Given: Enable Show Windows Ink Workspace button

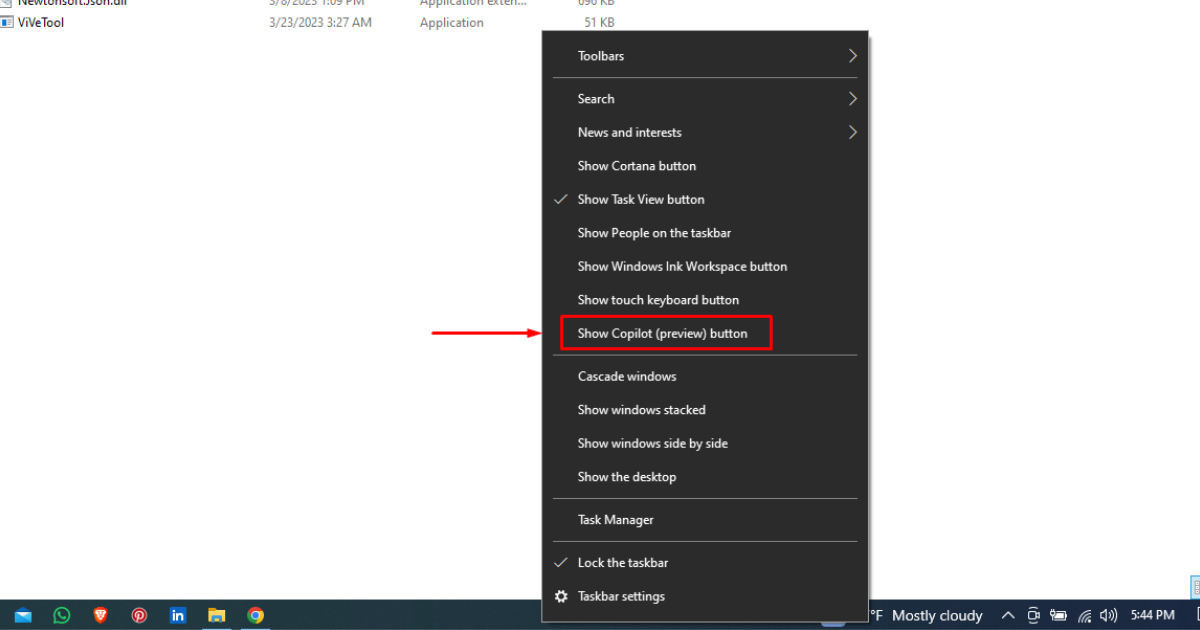Looking at the screenshot, I should point(705,266).
